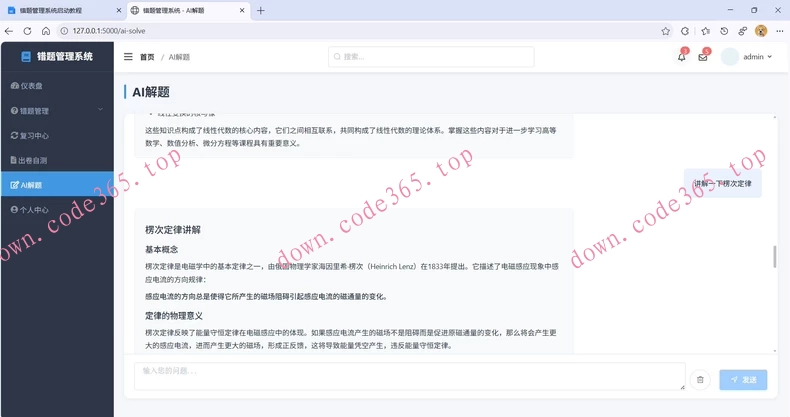Click the 出卷自测 document icon

click(x=14, y=160)
